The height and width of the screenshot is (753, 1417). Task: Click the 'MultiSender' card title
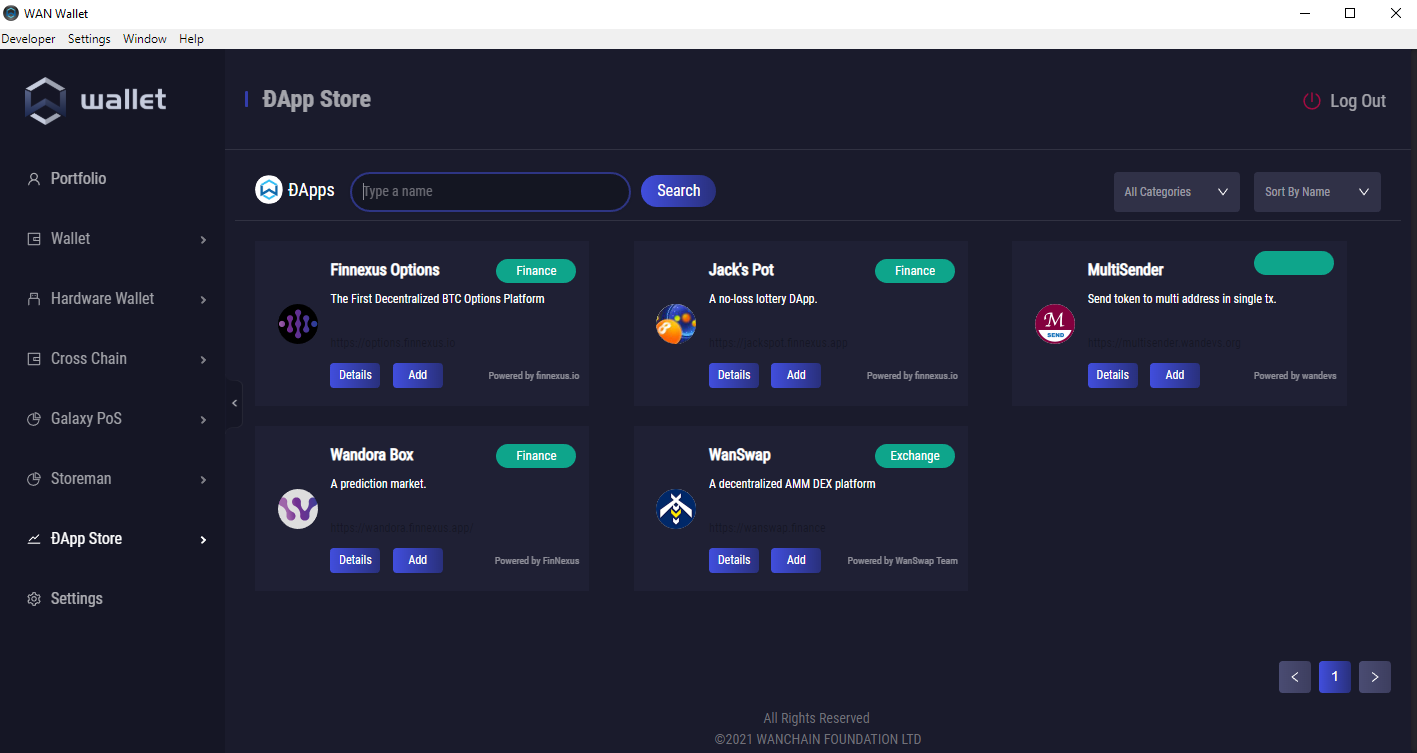1126,270
